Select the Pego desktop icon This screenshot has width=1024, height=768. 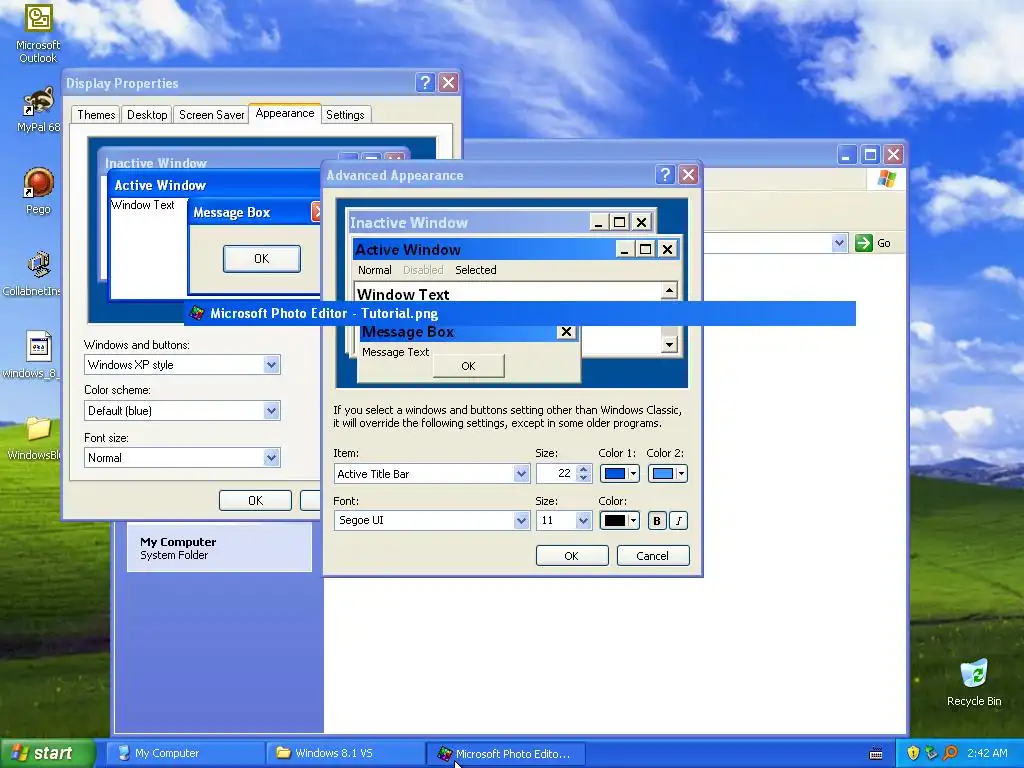click(38, 191)
